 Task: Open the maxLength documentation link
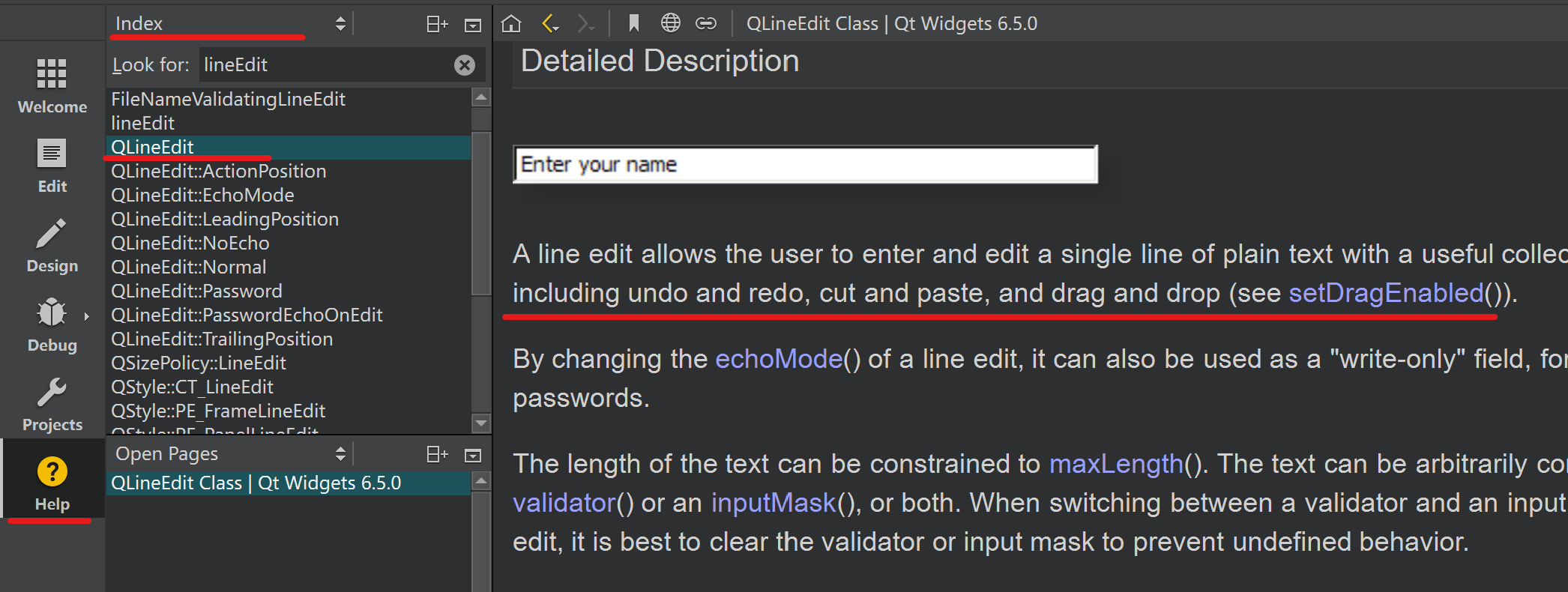click(x=1115, y=464)
